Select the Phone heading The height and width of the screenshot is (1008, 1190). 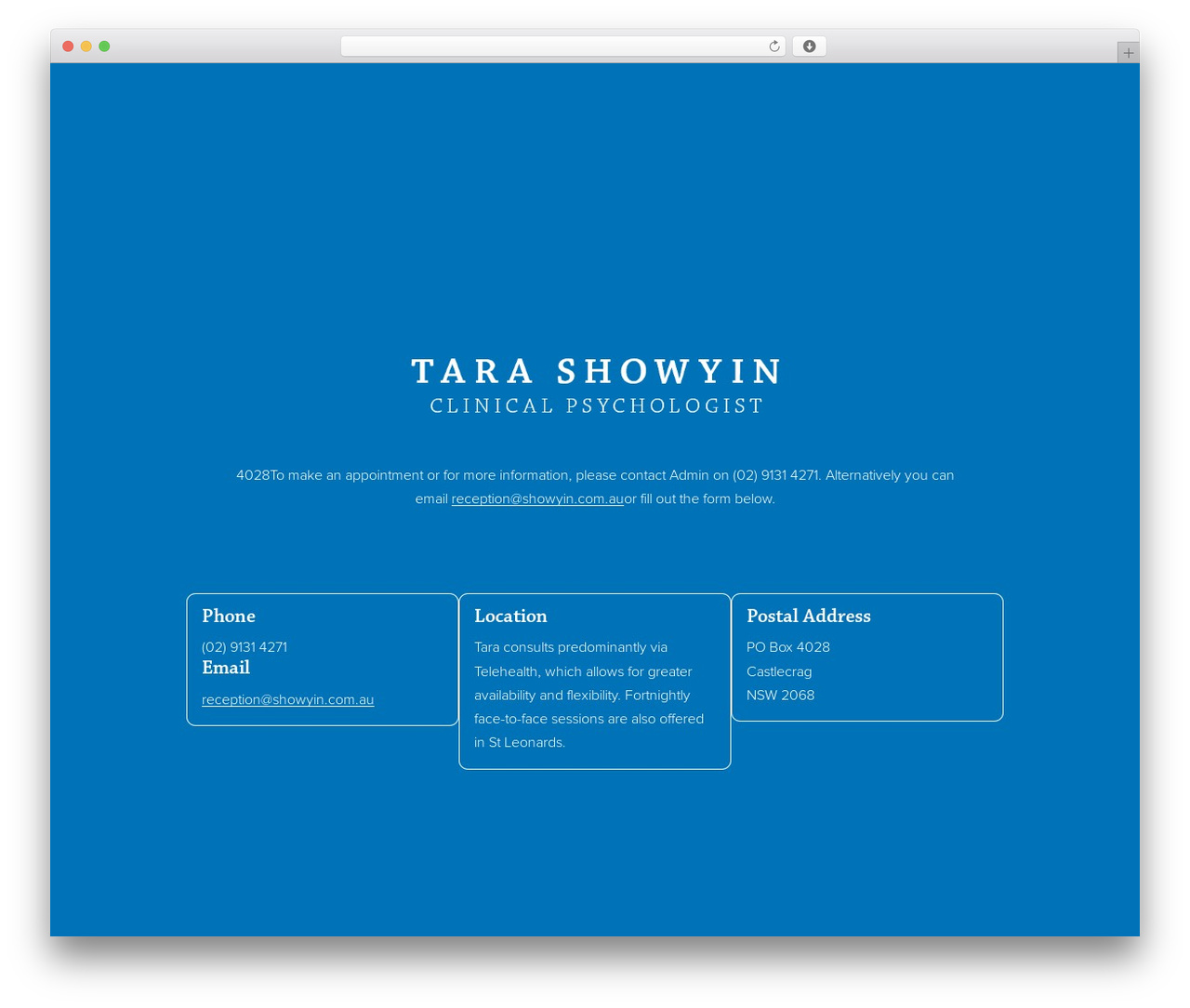[229, 616]
